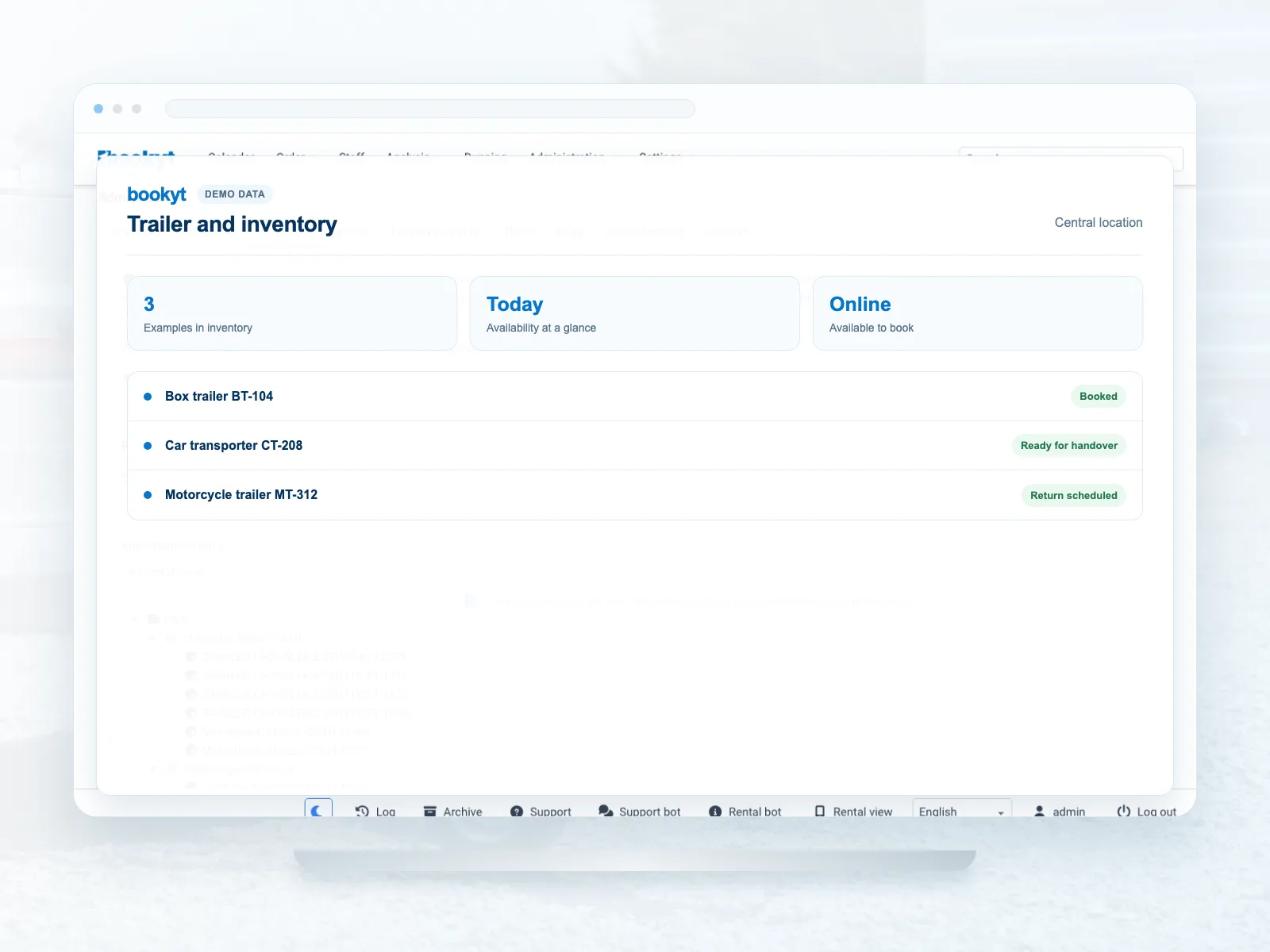
Task: Click the Archive box icon
Action: coord(430,811)
